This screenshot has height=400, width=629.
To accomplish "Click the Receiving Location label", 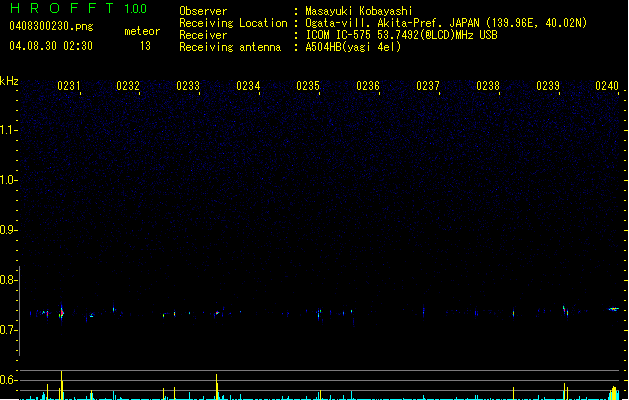I will pos(233,23).
